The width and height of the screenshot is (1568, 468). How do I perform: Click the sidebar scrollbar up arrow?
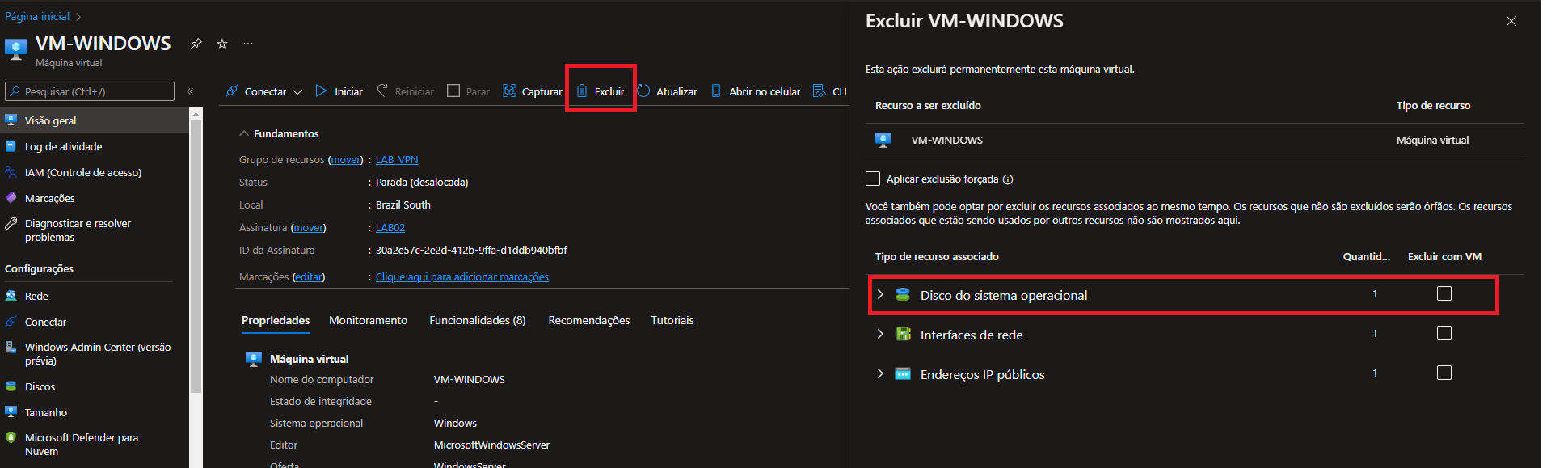[196, 113]
